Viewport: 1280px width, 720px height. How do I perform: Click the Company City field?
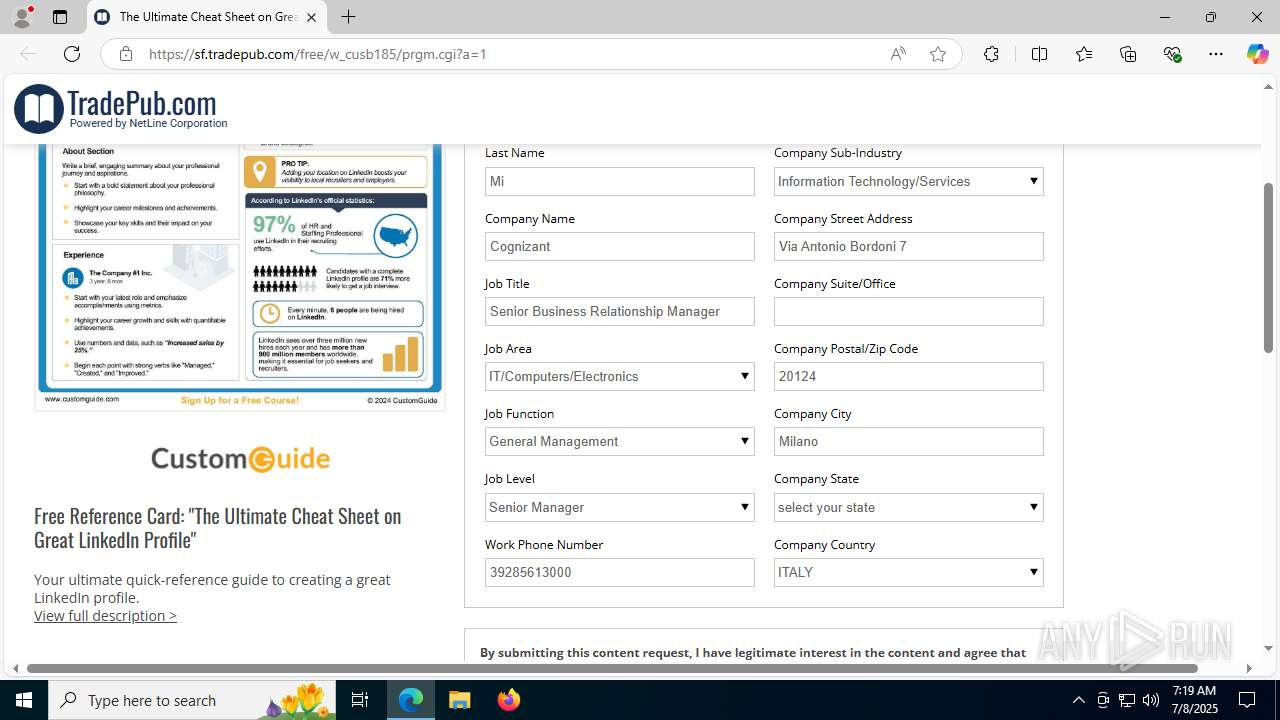(908, 441)
